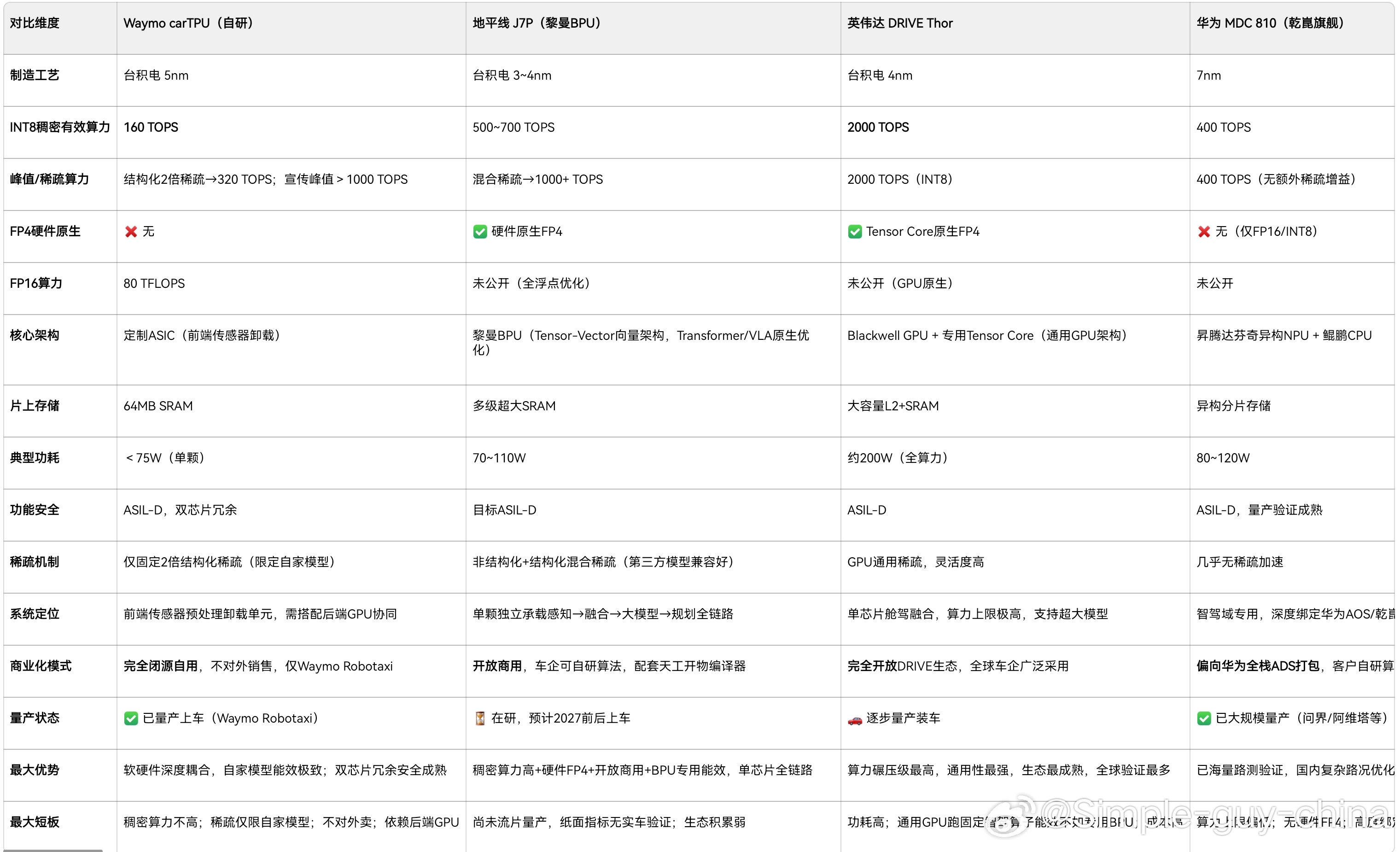Click cell 400 TOPS in INT8 row
This screenshot has width=1400, height=852.
[x=1224, y=127]
